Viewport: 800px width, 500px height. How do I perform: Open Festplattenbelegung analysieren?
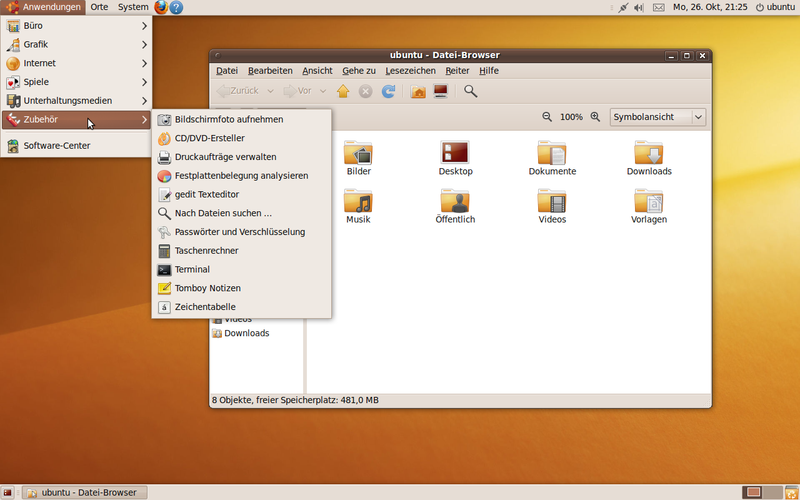241,176
